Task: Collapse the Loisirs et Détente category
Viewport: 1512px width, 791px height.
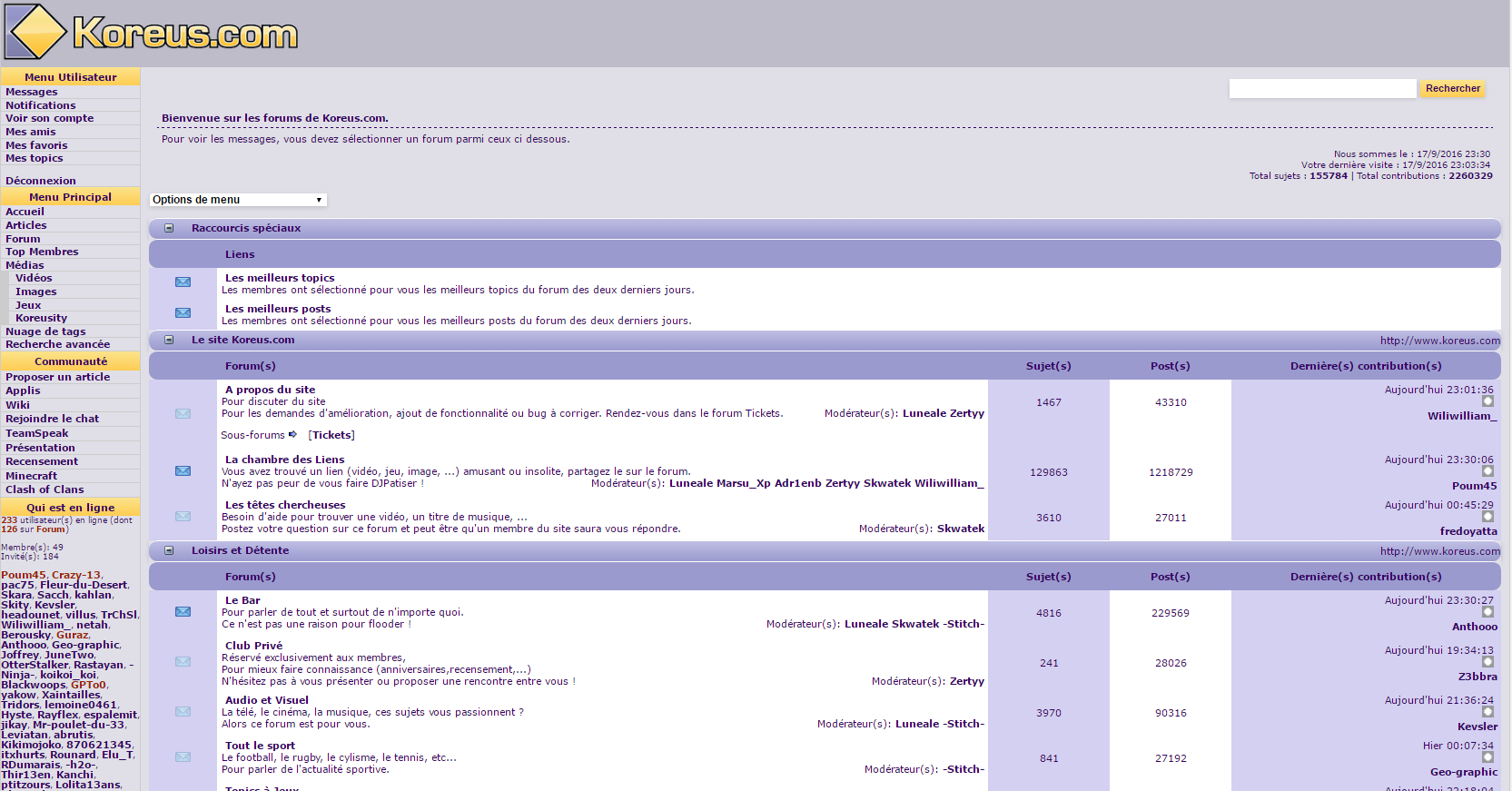Action: click(x=169, y=551)
